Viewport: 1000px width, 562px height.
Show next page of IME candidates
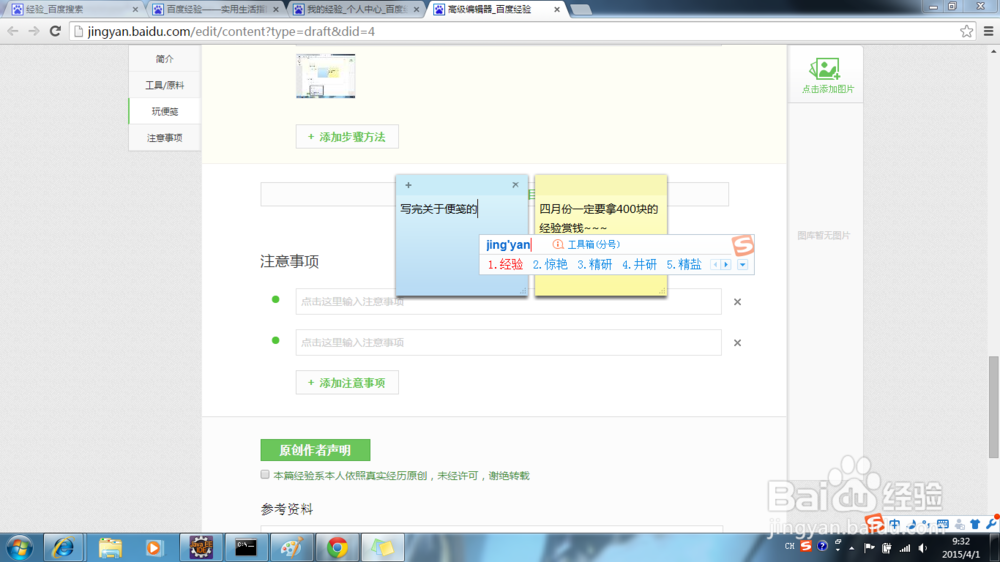(x=726, y=265)
